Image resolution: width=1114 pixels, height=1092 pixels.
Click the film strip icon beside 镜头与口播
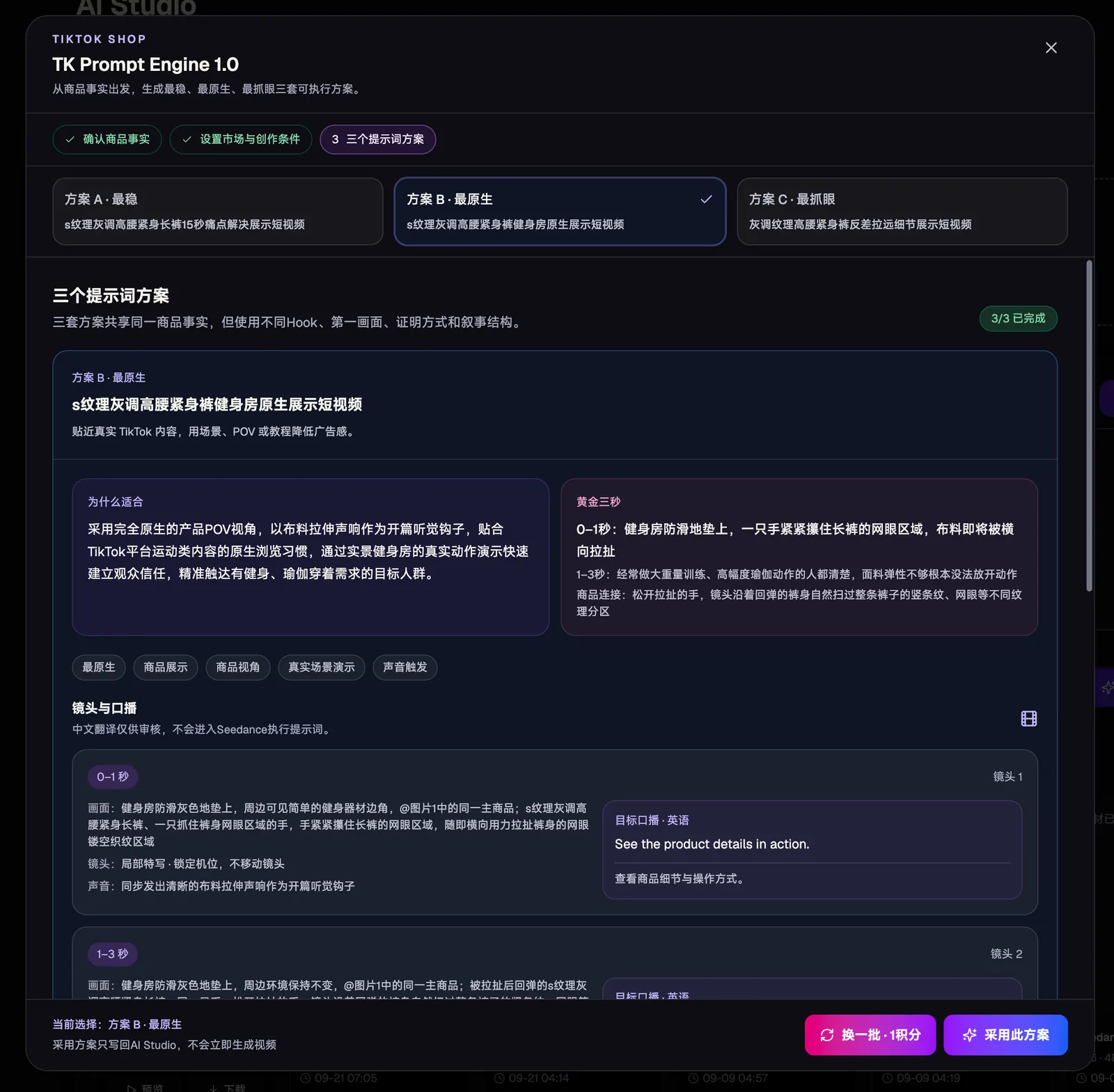point(1028,718)
